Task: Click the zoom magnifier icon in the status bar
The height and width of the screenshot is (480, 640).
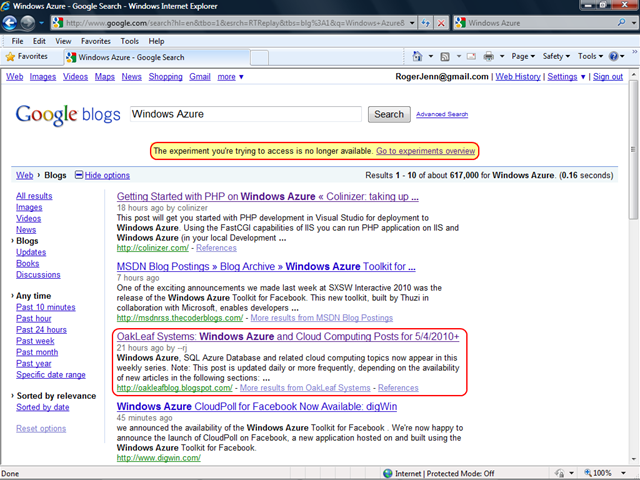Action: click(588, 473)
